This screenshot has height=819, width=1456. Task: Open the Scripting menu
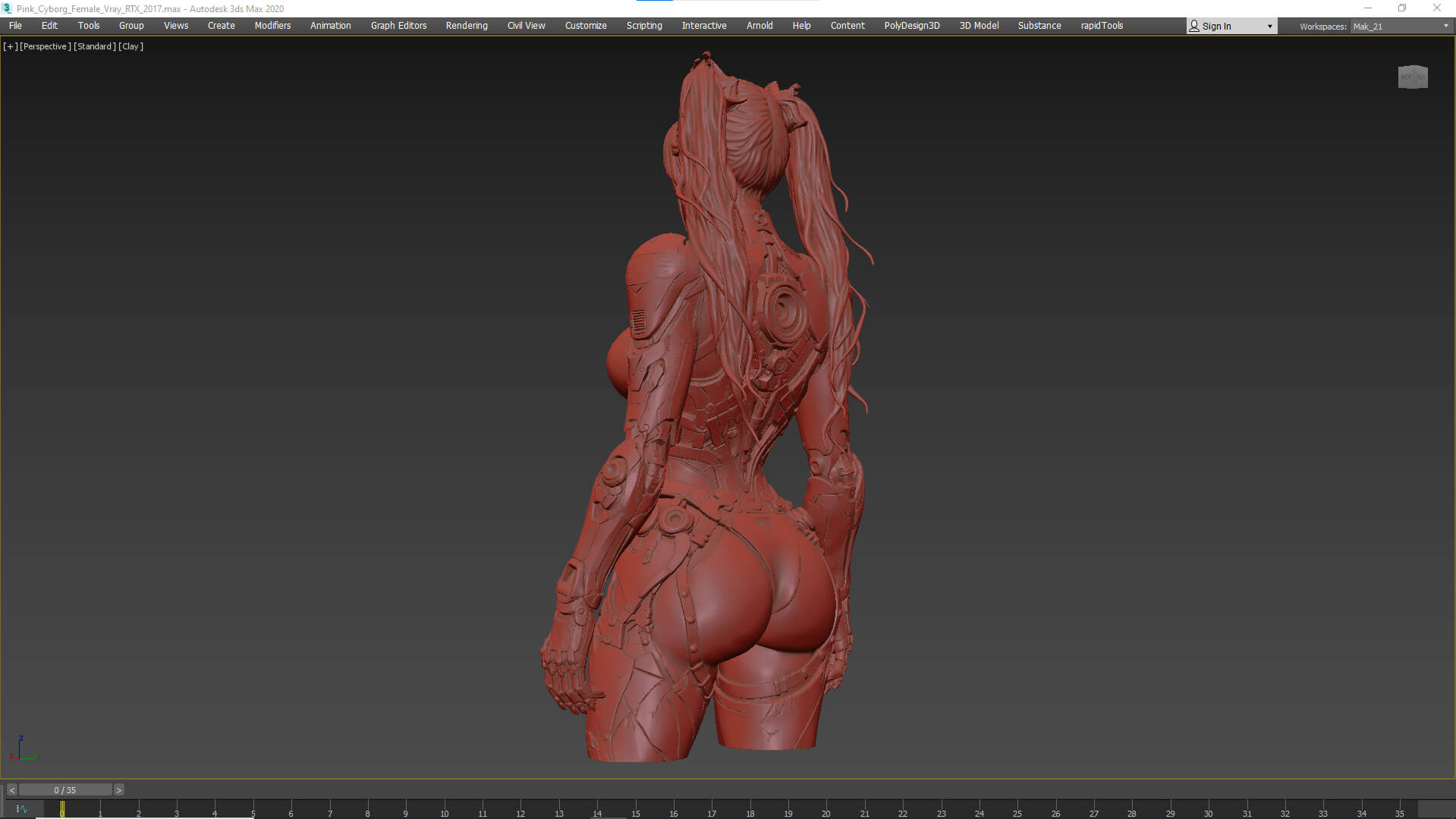click(x=644, y=26)
